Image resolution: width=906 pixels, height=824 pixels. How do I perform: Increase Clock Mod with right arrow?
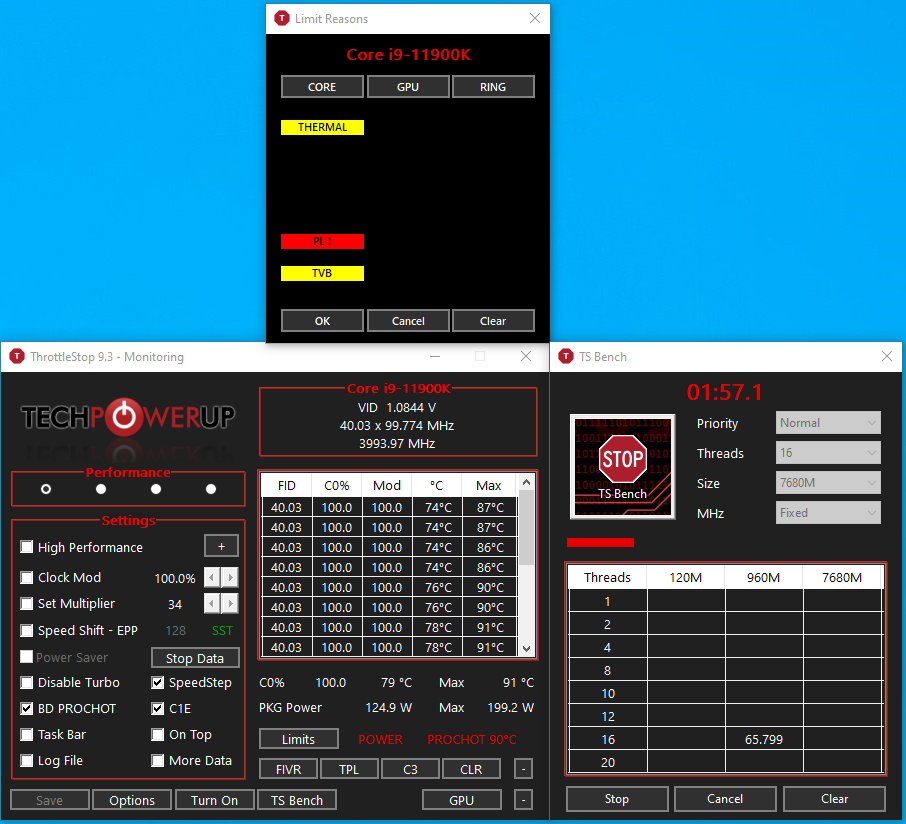(x=230, y=577)
